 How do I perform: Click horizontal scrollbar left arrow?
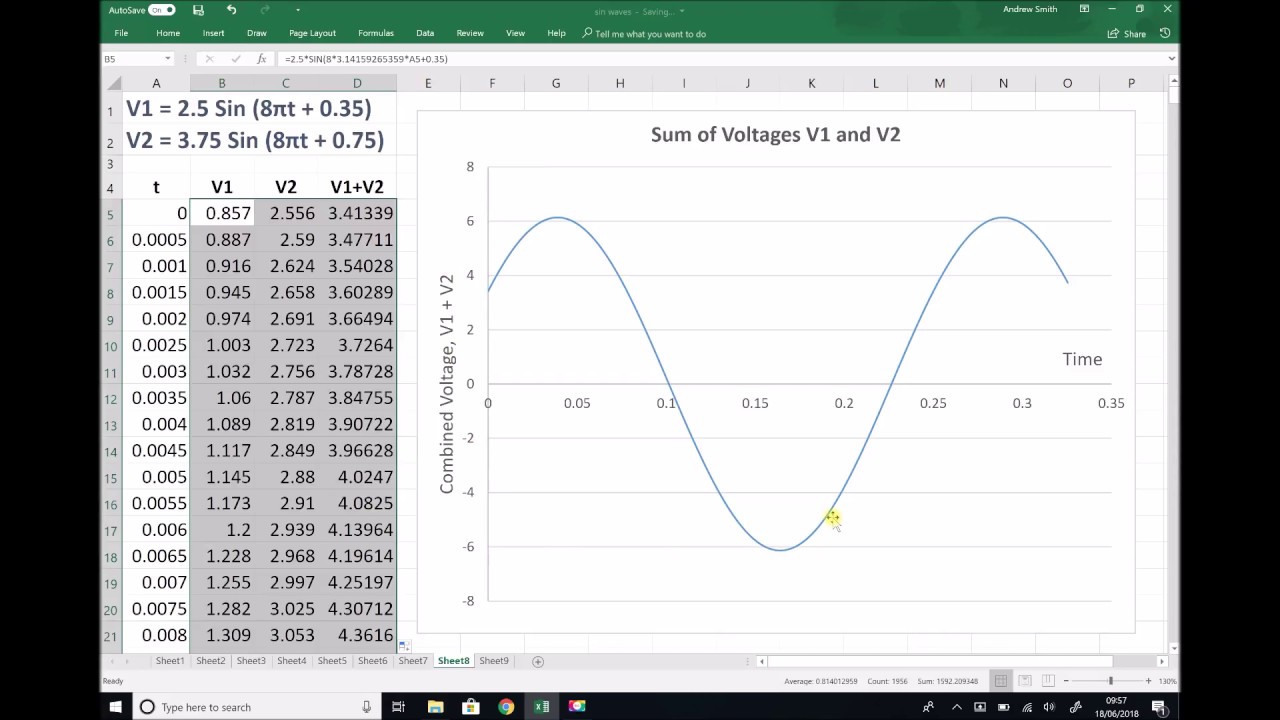pyautogui.click(x=762, y=661)
